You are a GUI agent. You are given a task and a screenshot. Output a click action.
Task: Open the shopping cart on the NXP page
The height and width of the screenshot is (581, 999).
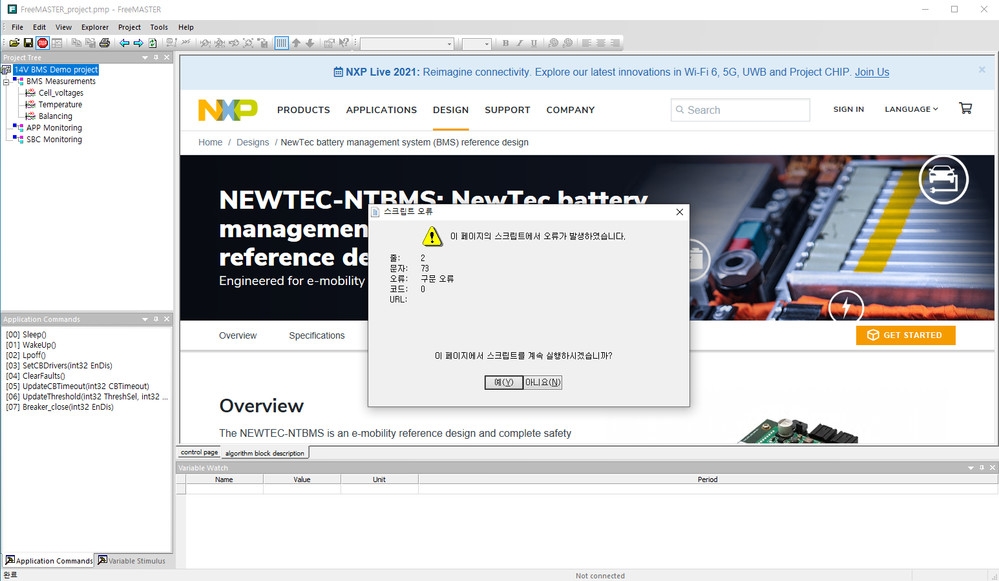pyautogui.click(x=965, y=109)
